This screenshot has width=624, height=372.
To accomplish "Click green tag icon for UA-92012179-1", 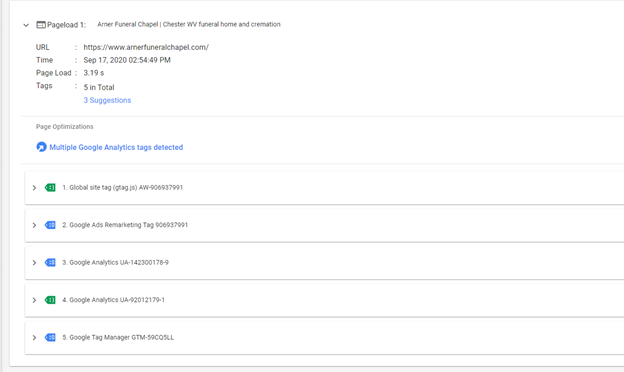I will pos(50,300).
